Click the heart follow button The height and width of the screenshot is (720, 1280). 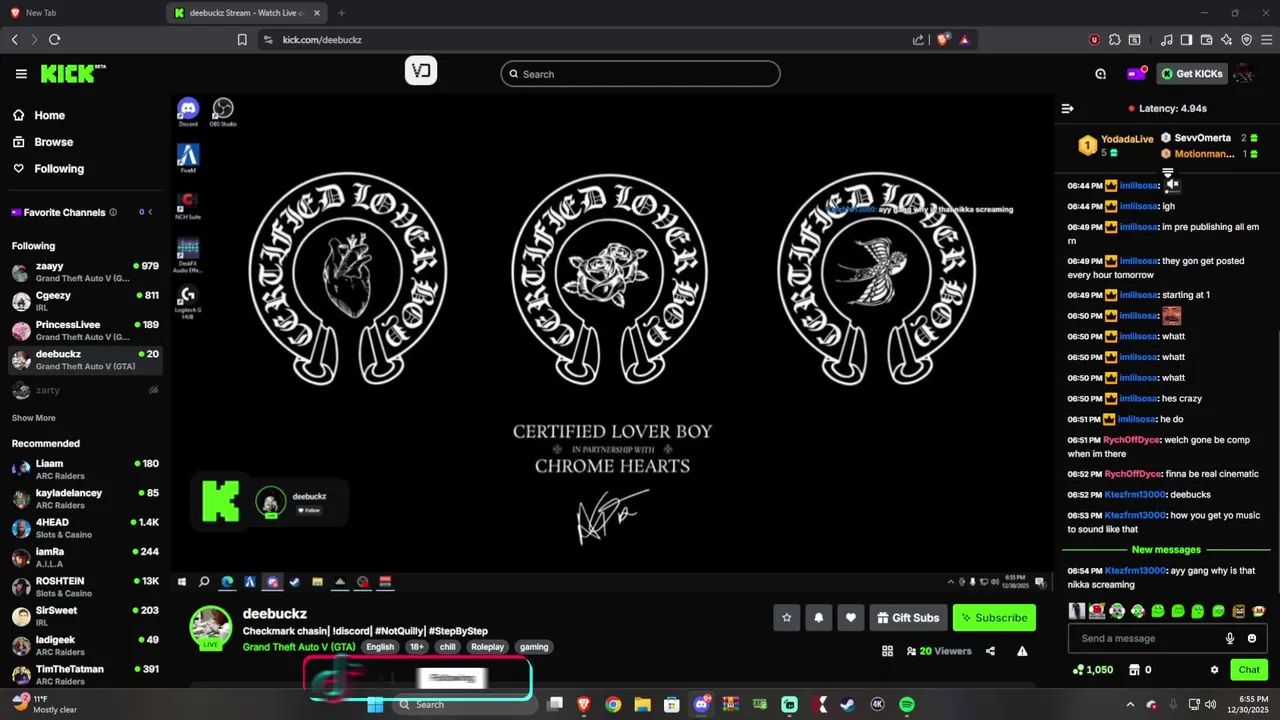(851, 618)
